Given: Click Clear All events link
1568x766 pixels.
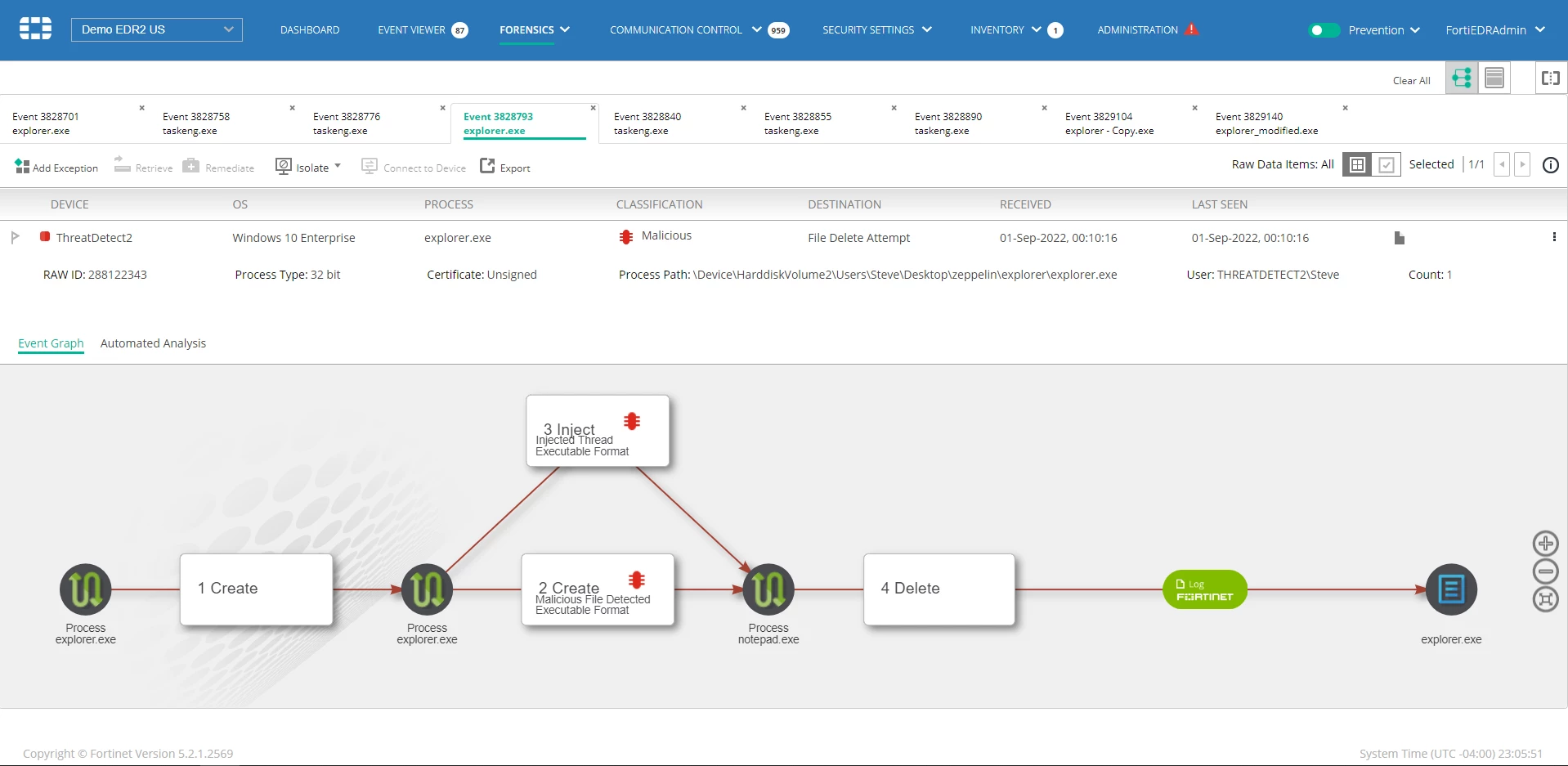Looking at the screenshot, I should 1411,80.
